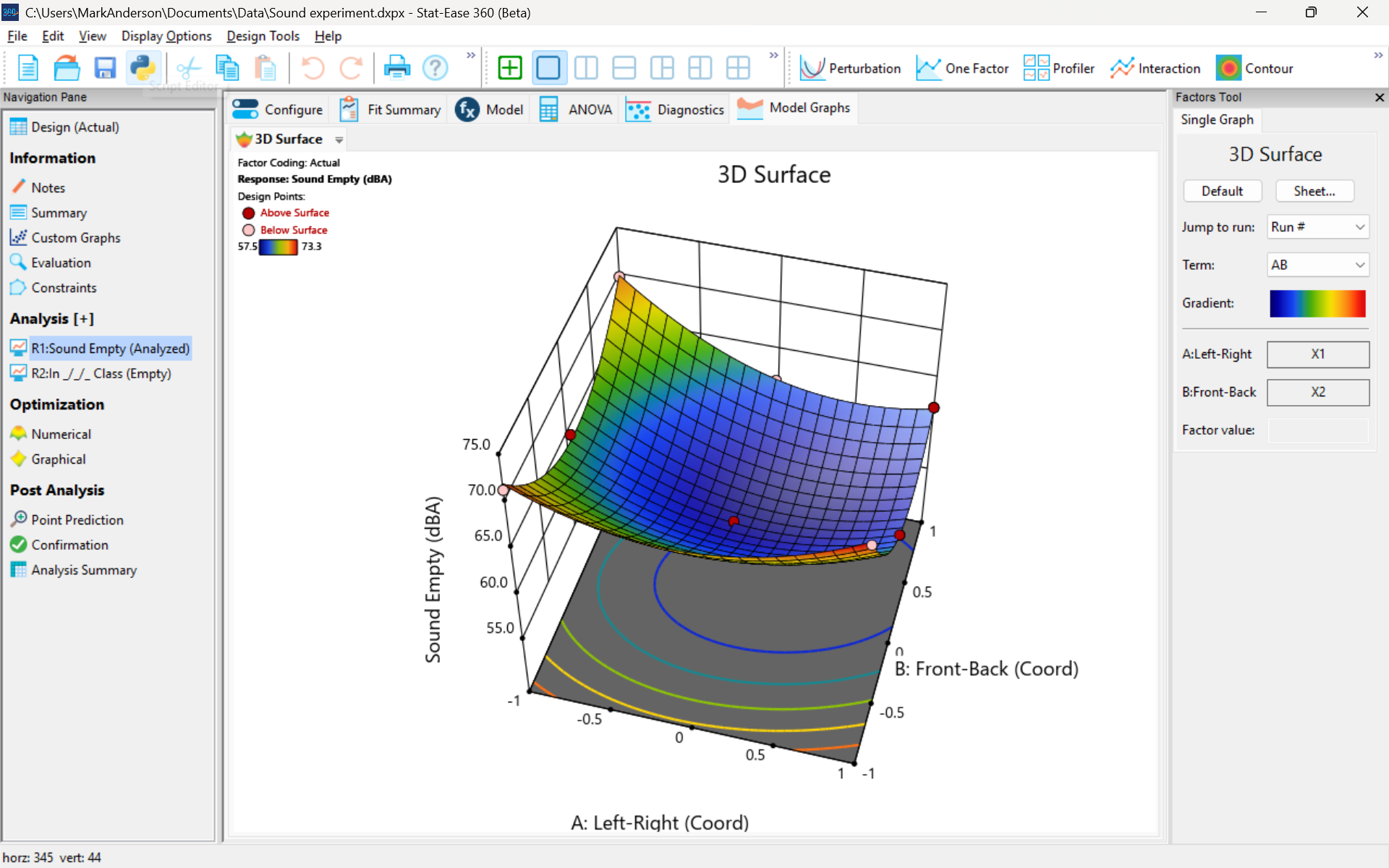Select the Perturbation graph tool
Image resolution: width=1389 pixels, height=868 pixels.
point(851,67)
